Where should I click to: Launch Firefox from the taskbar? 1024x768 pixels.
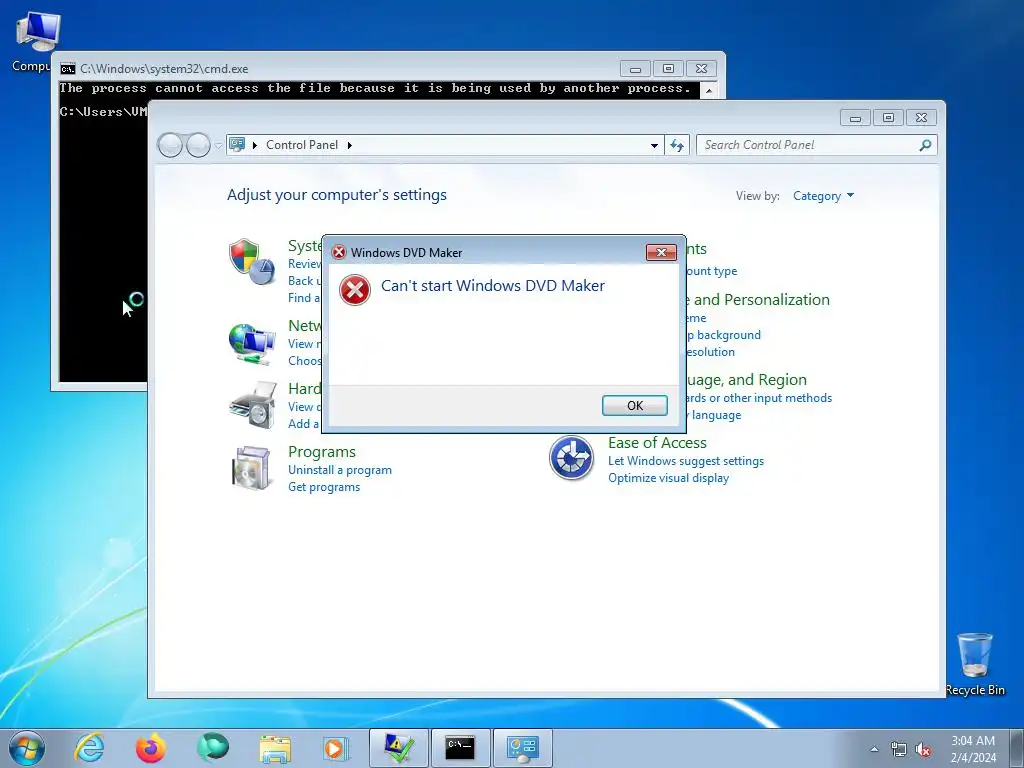click(151, 748)
